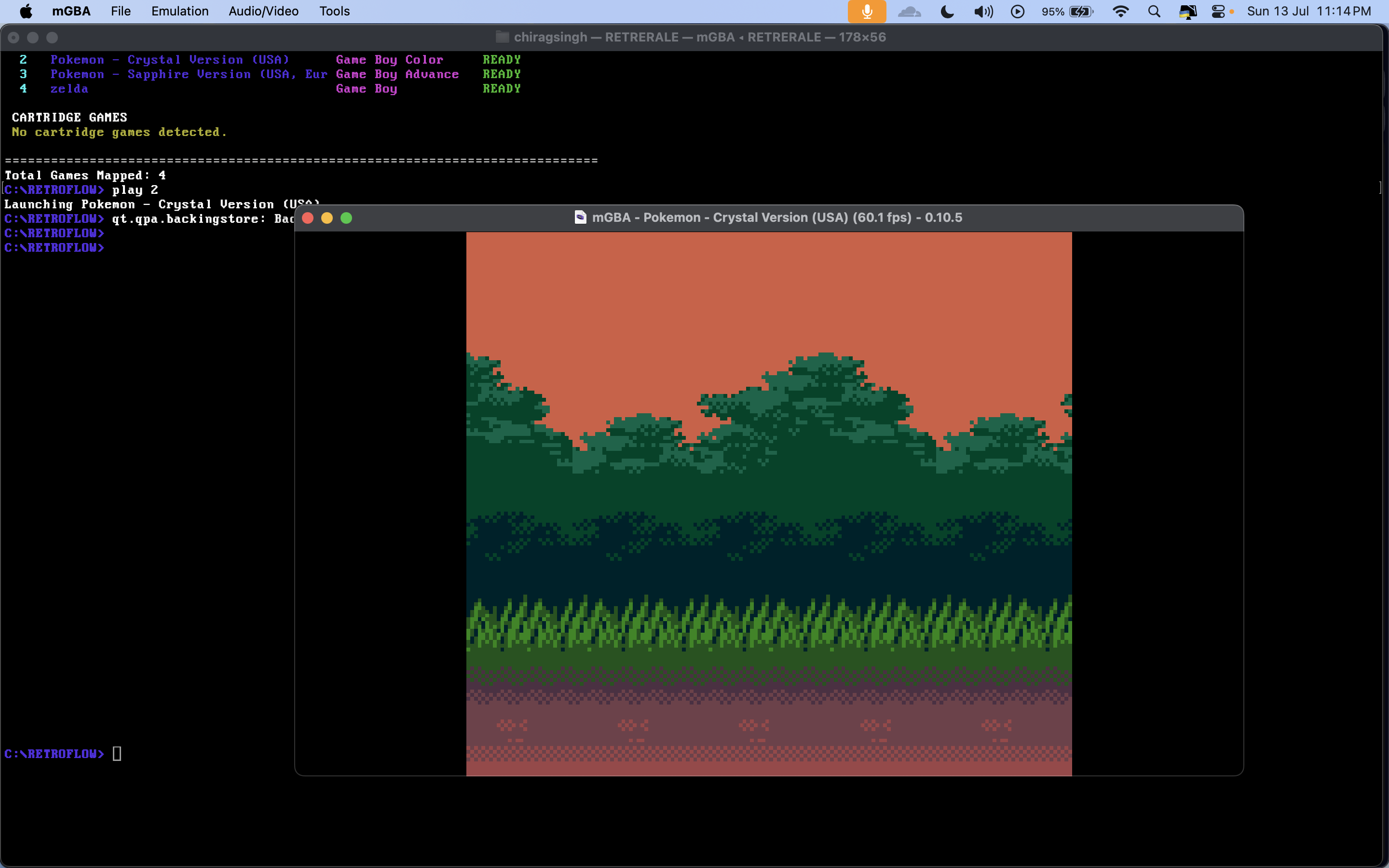The width and height of the screenshot is (1389, 868).
Task: Click the display flag menu bar icon
Action: (1187, 12)
